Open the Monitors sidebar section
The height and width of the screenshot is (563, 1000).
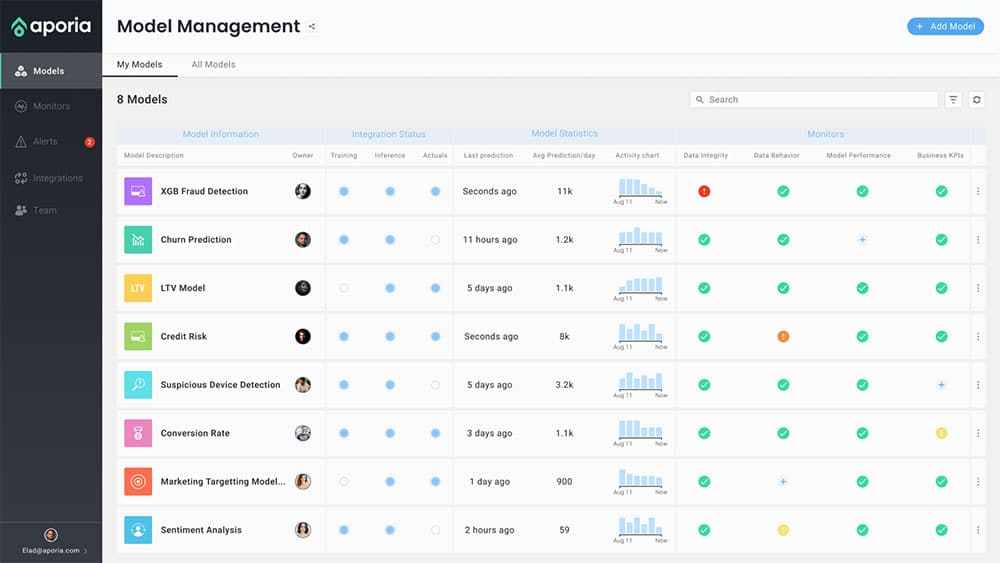51,106
